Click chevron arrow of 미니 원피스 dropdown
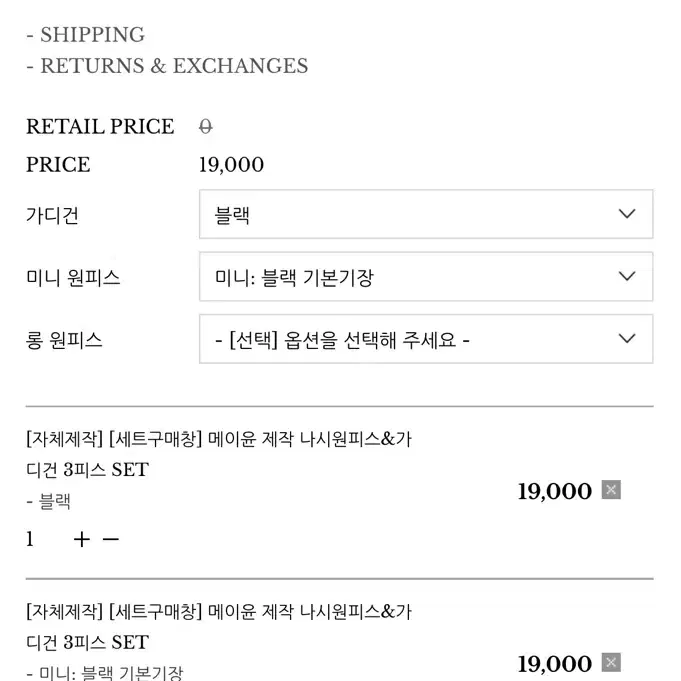The image size is (681, 681). point(627,276)
